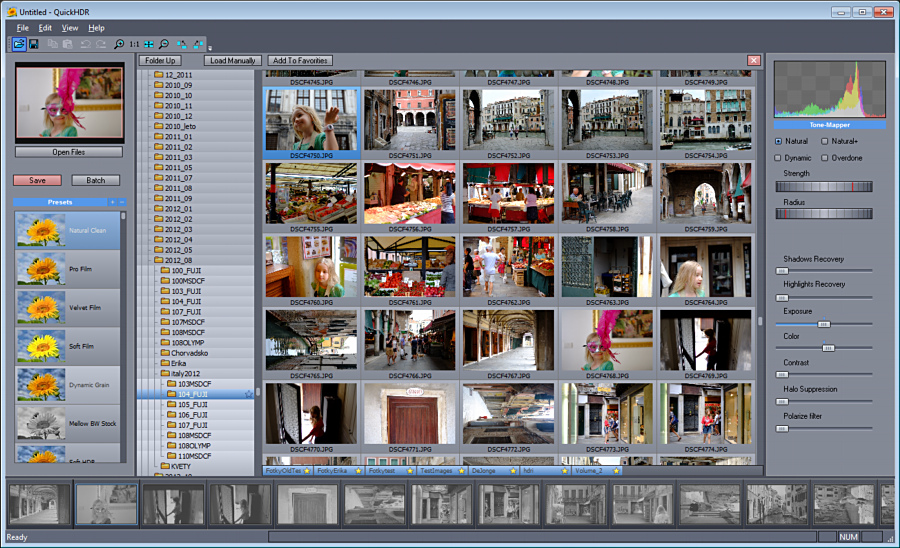The width and height of the screenshot is (900, 548).
Task: Open the Edit menu
Action: (x=45, y=28)
